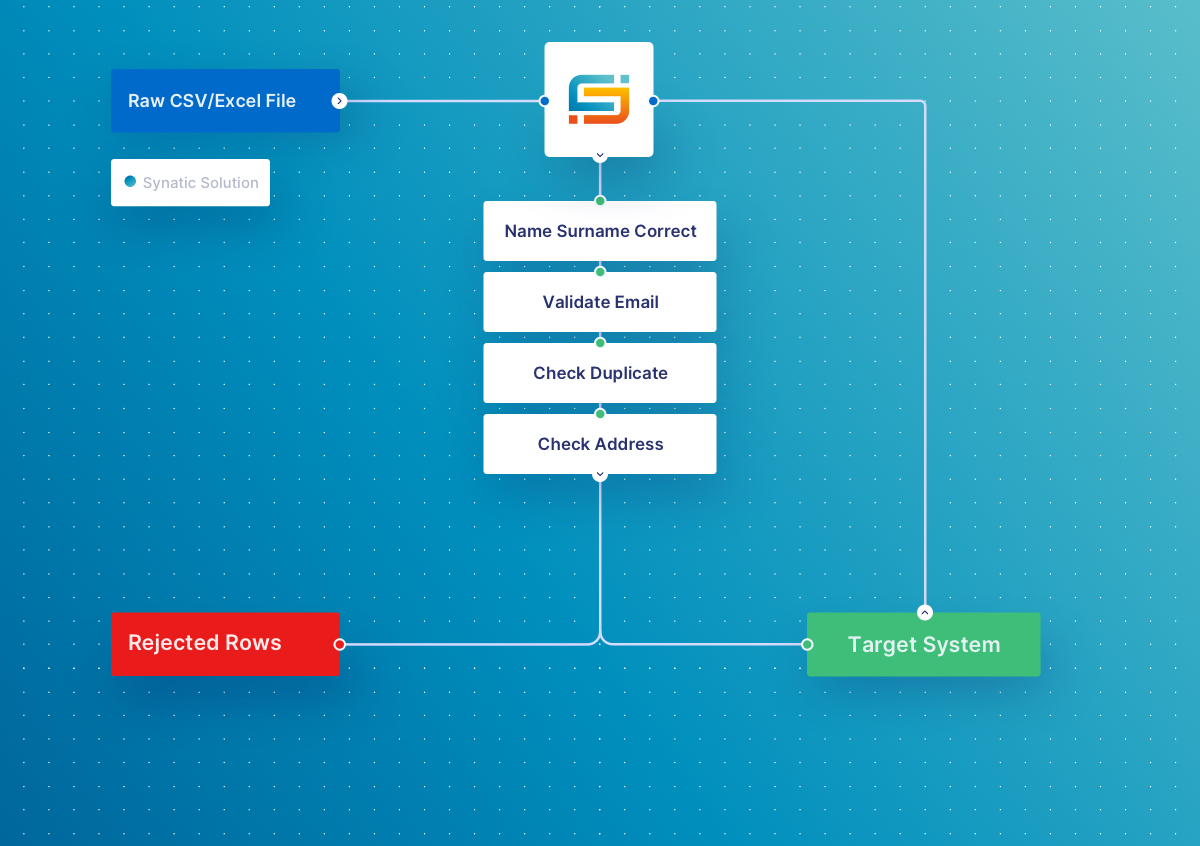This screenshot has width=1200, height=846.
Task: Click the arrow connector on Raw CSV/Excel File
Action: [339, 101]
